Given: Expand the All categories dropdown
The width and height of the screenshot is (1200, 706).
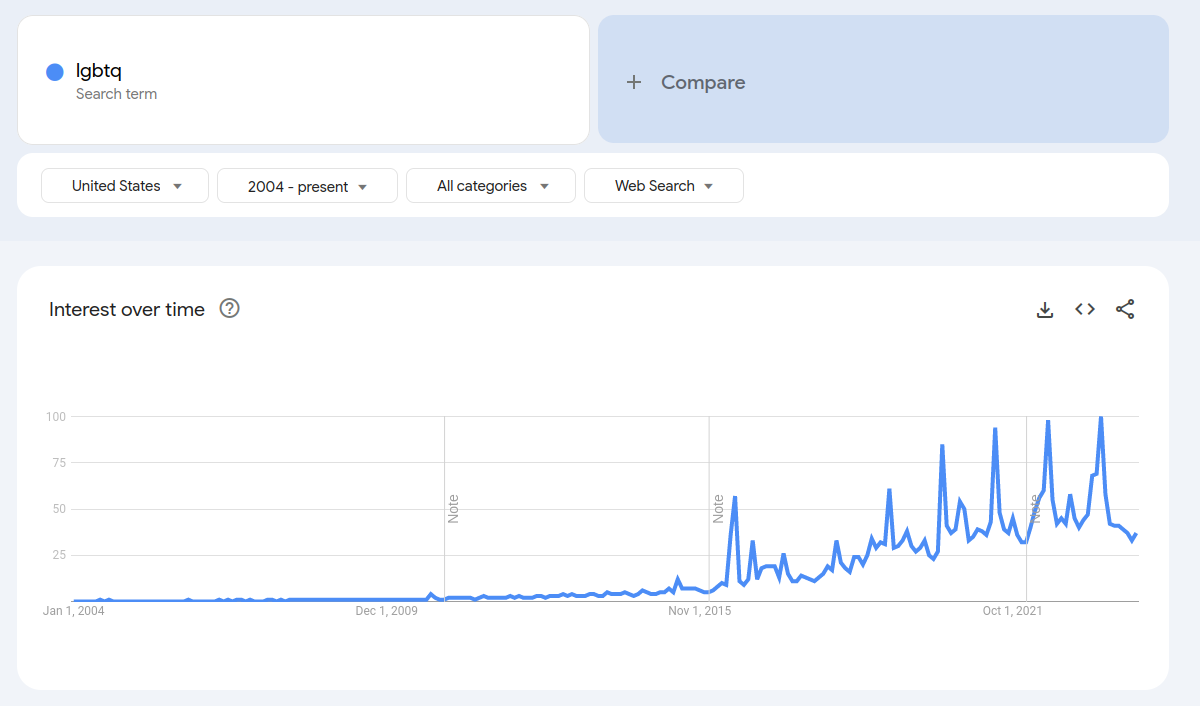Looking at the screenshot, I should (x=491, y=186).
